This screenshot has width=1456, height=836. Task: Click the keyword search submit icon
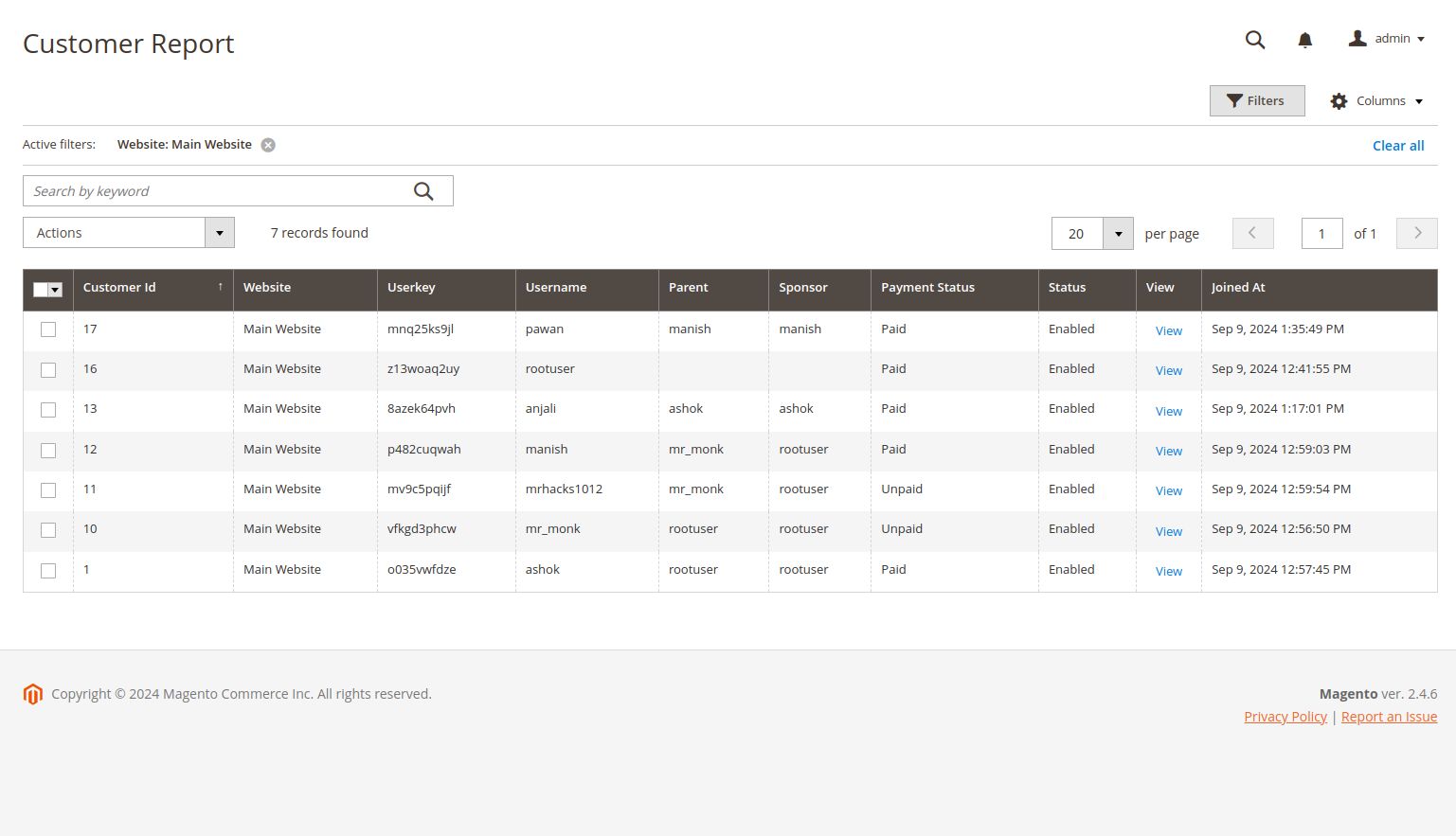(x=423, y=191)
